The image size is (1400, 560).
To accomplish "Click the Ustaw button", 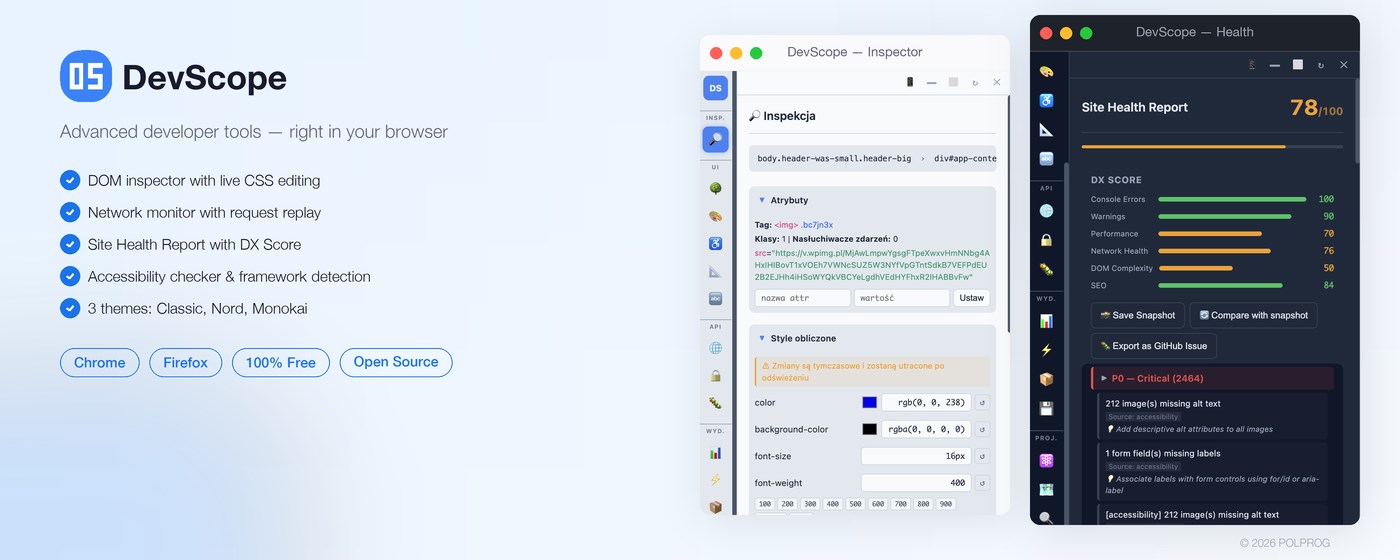I will pyautogui.click(x=971, y=298).
